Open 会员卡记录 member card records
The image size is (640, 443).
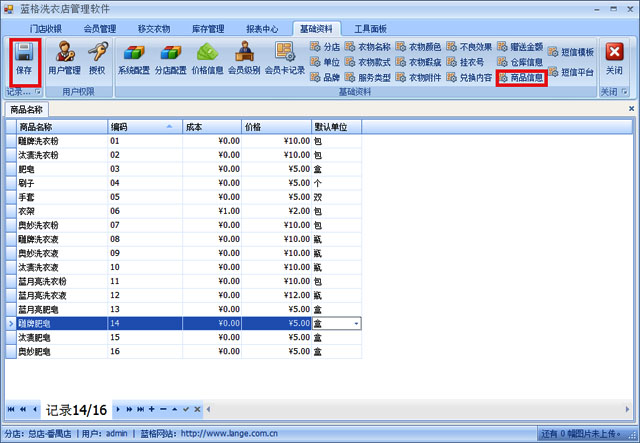[x=285, y=58]
